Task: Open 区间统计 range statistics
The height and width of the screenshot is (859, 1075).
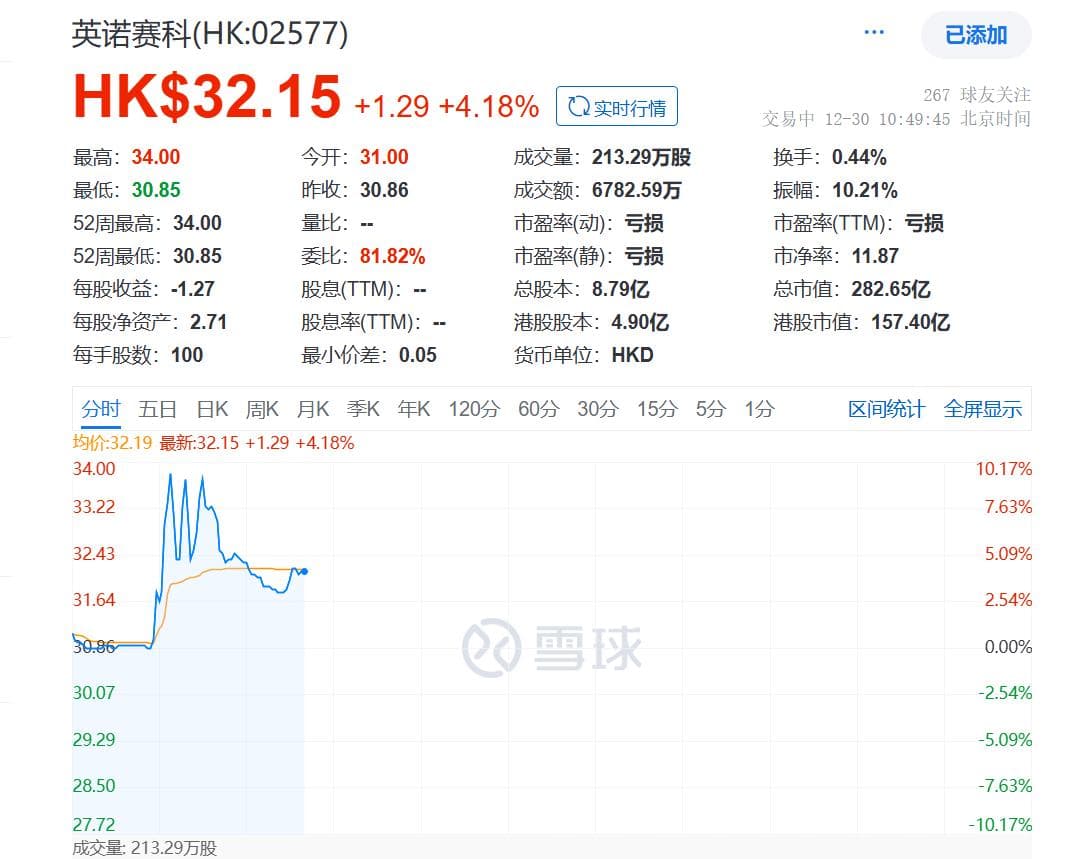Action: click(x=886, y=409)
